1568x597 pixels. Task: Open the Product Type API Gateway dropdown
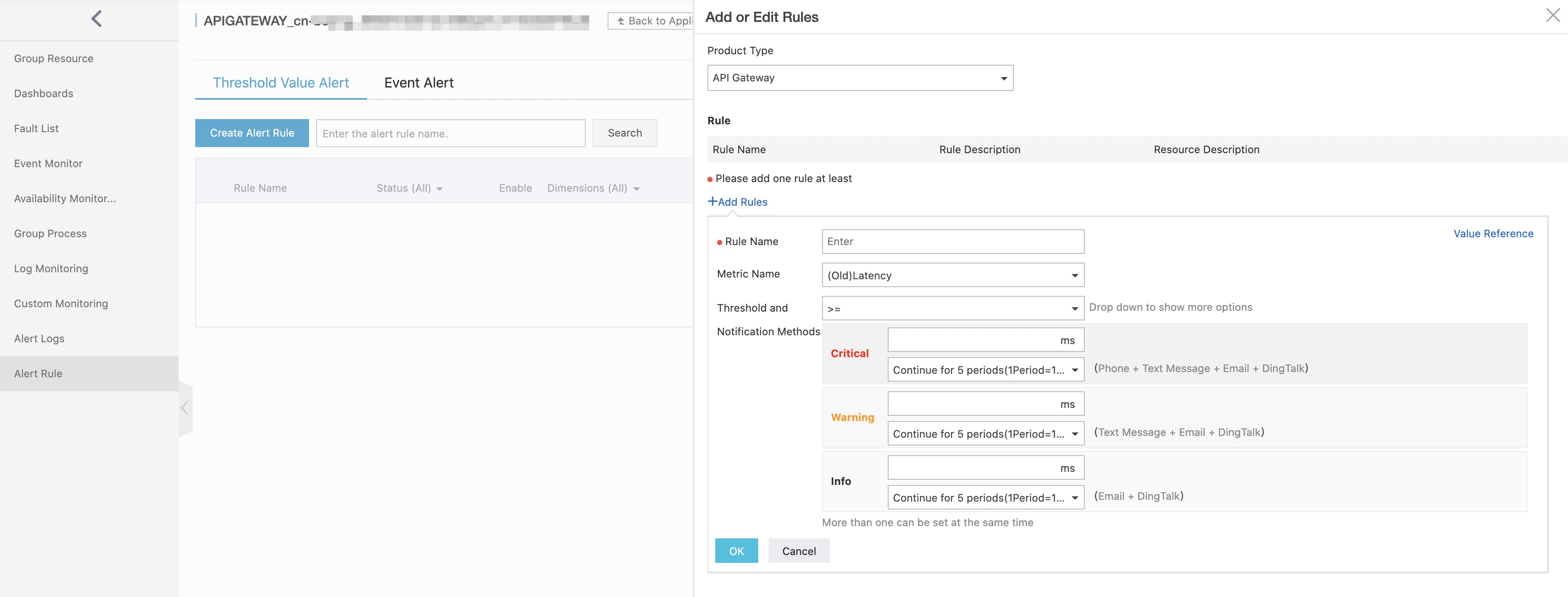coord(859,78)
